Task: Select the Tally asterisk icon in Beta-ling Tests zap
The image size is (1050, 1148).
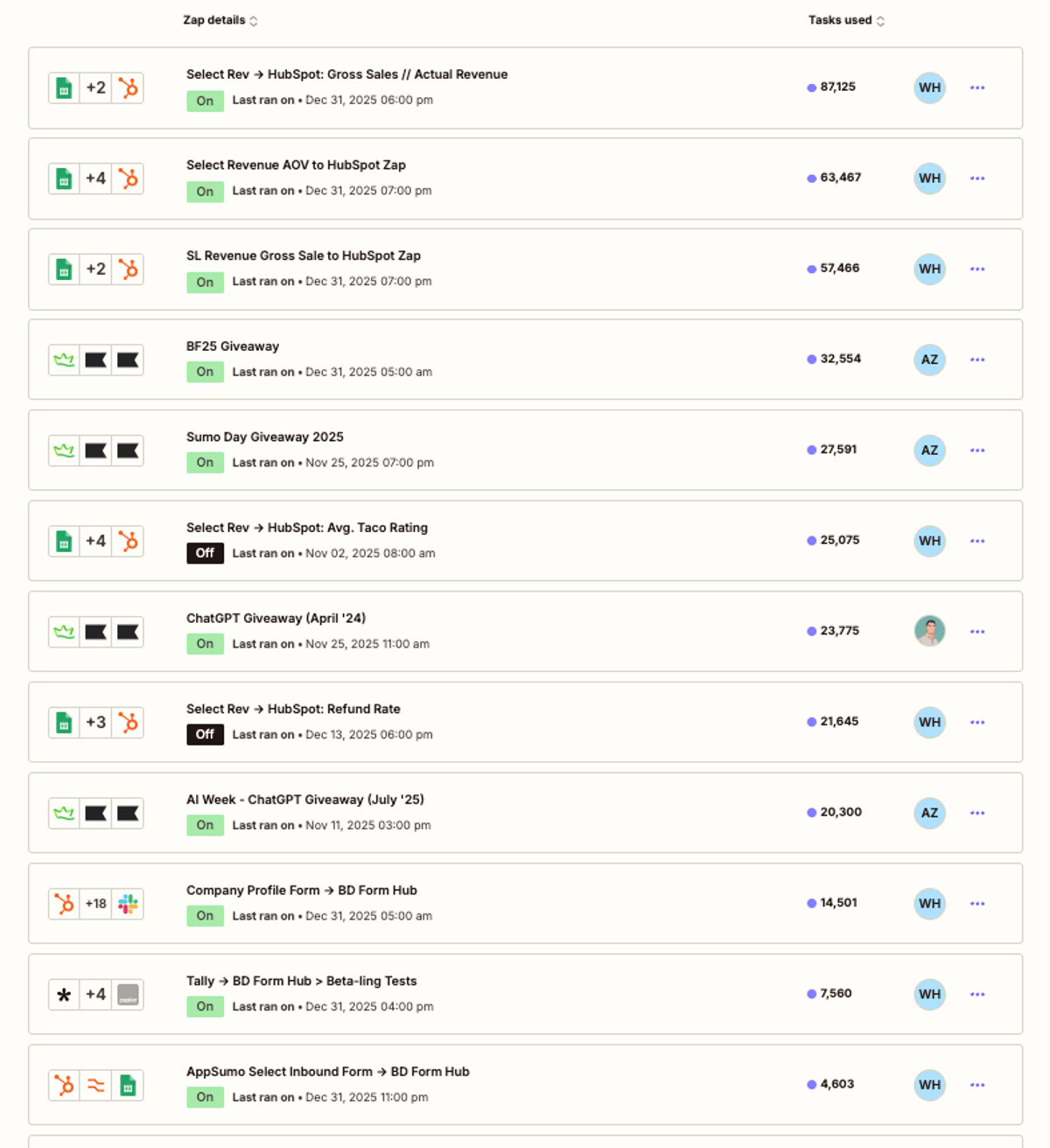Action: (64, 994)
